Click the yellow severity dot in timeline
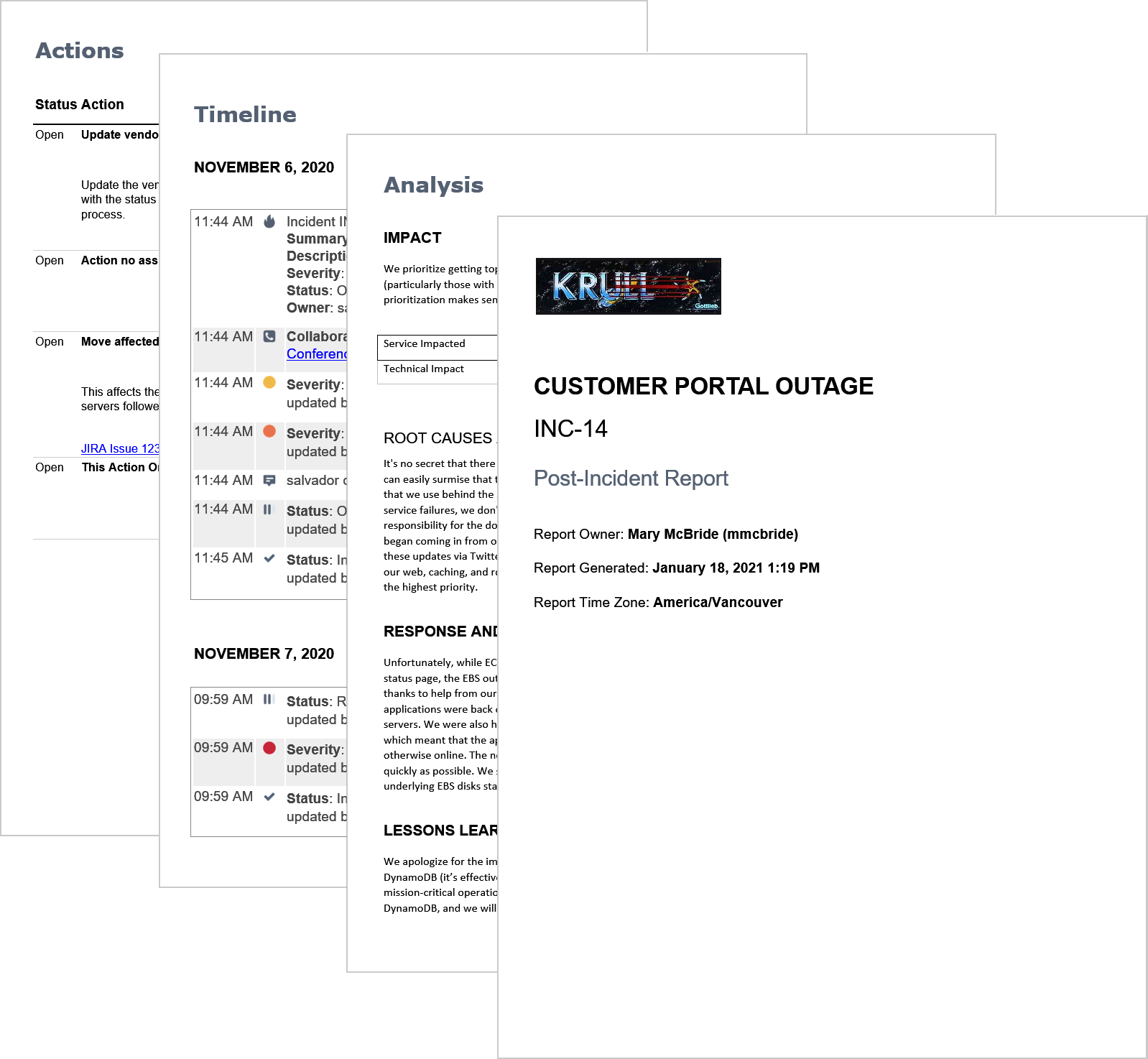The width and height of the screenshot is (1148, 1059). point(269,382)
